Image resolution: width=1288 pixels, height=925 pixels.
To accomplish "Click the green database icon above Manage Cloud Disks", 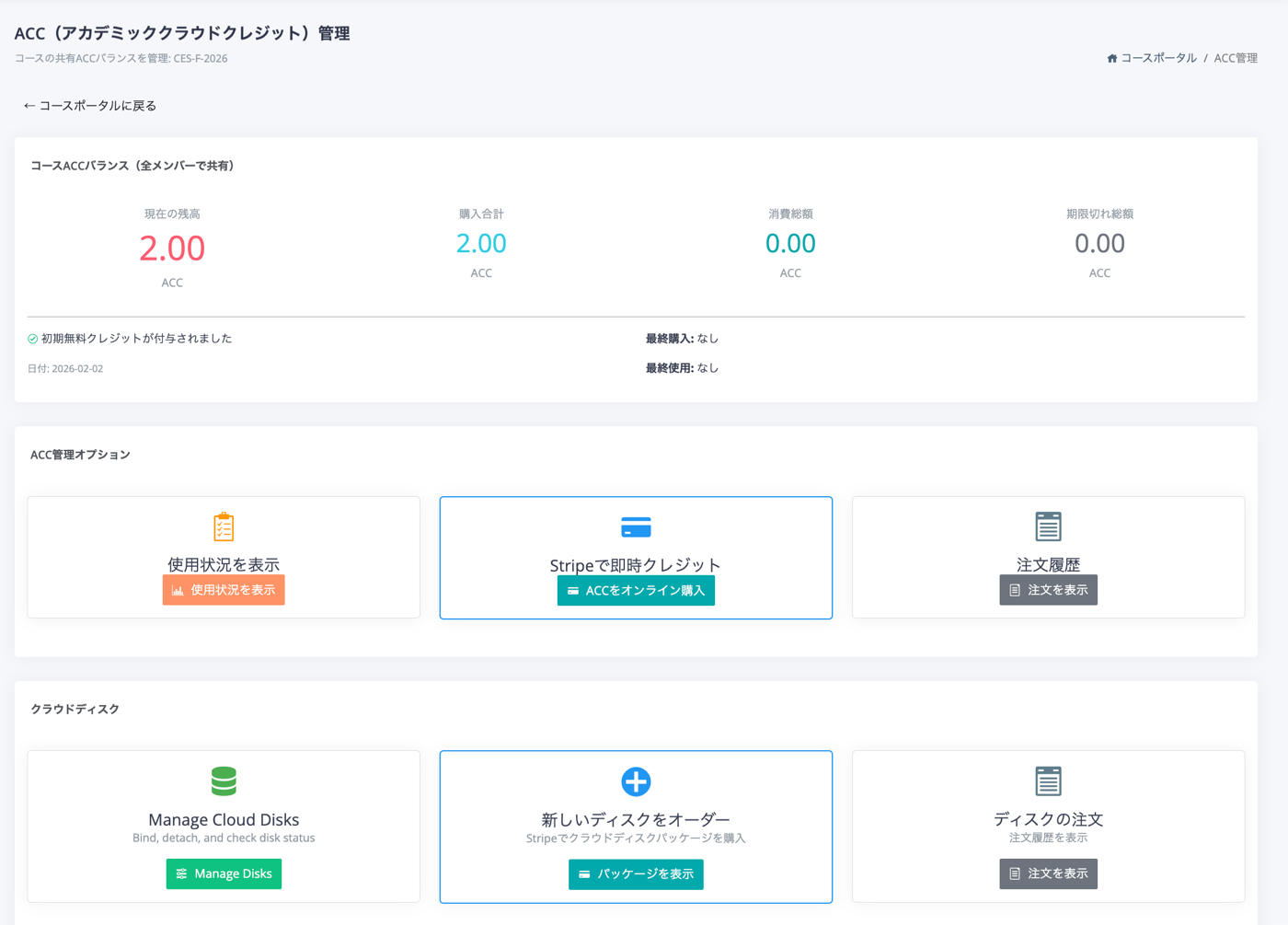I will (x=224, y=780).
